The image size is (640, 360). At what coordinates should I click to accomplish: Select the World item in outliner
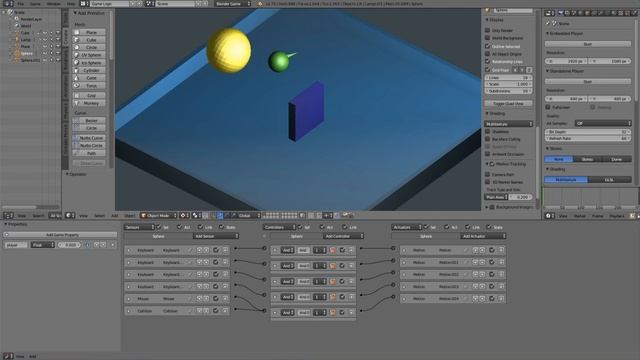tap(26, 26)
